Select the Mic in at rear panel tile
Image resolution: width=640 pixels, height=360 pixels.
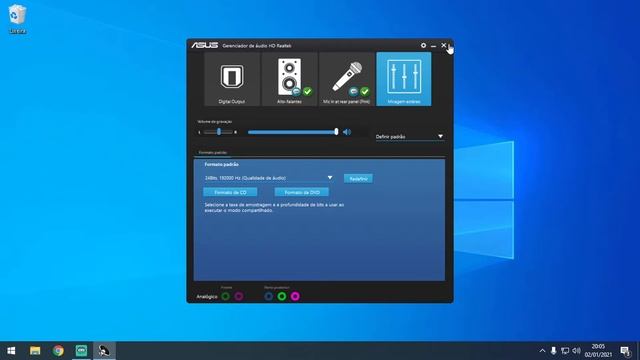pos(347,79)
